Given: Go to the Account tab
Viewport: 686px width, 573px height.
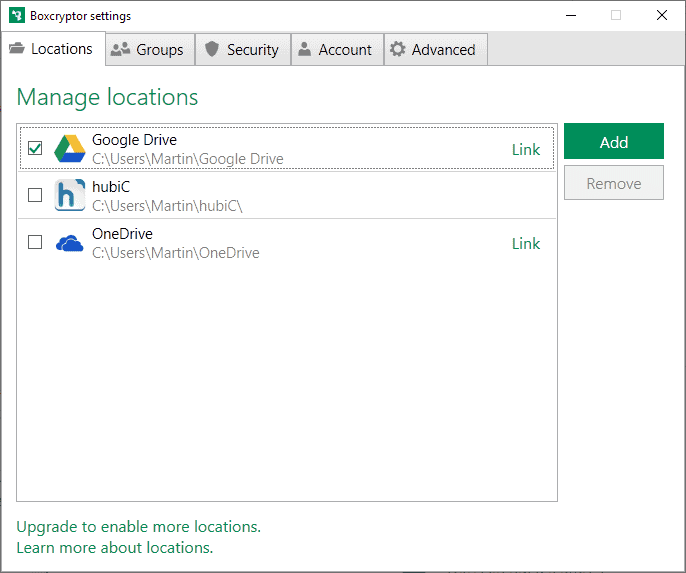Looking at the screenshot, I should point(337,50).
